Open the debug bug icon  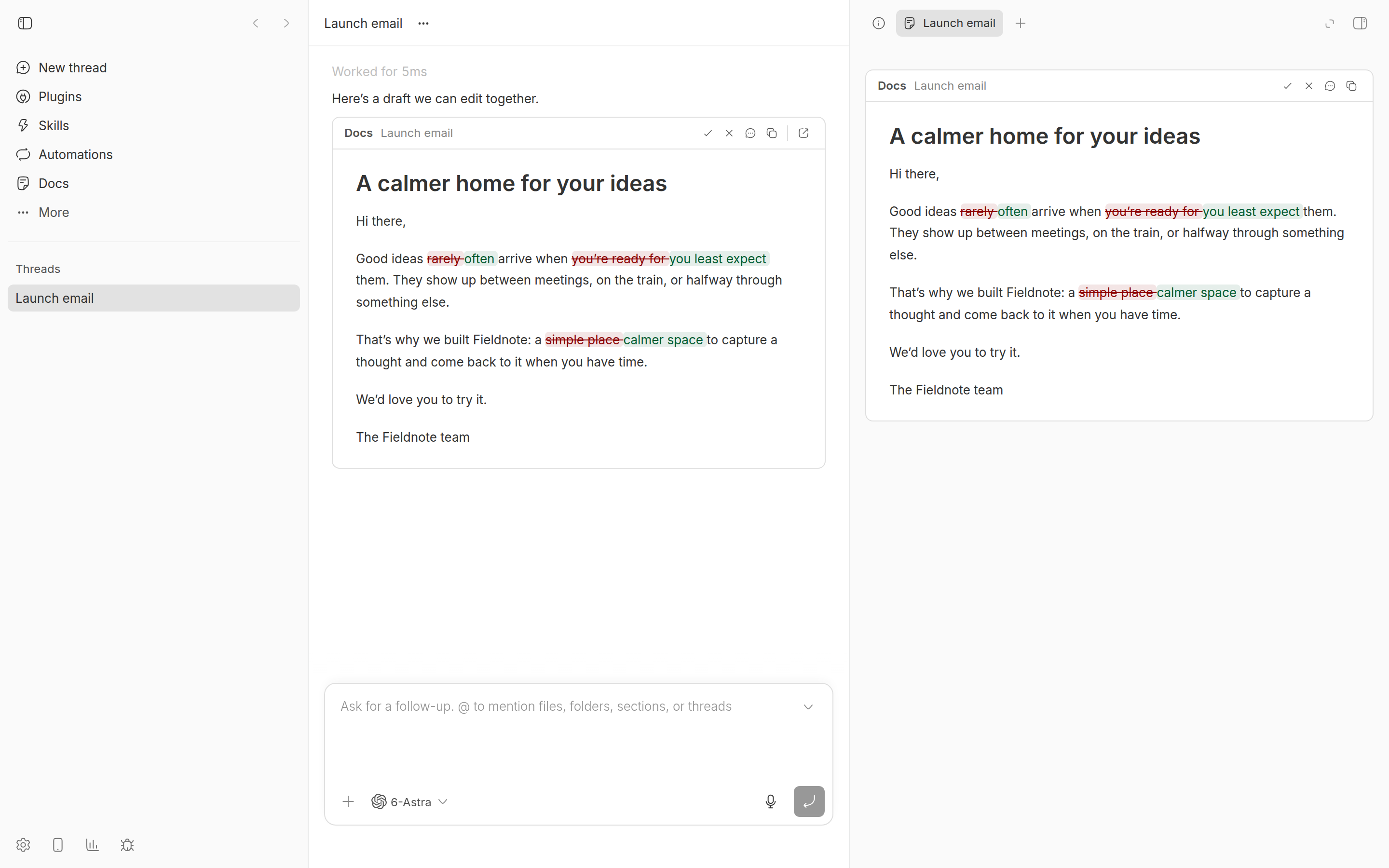tap(127, 845)
